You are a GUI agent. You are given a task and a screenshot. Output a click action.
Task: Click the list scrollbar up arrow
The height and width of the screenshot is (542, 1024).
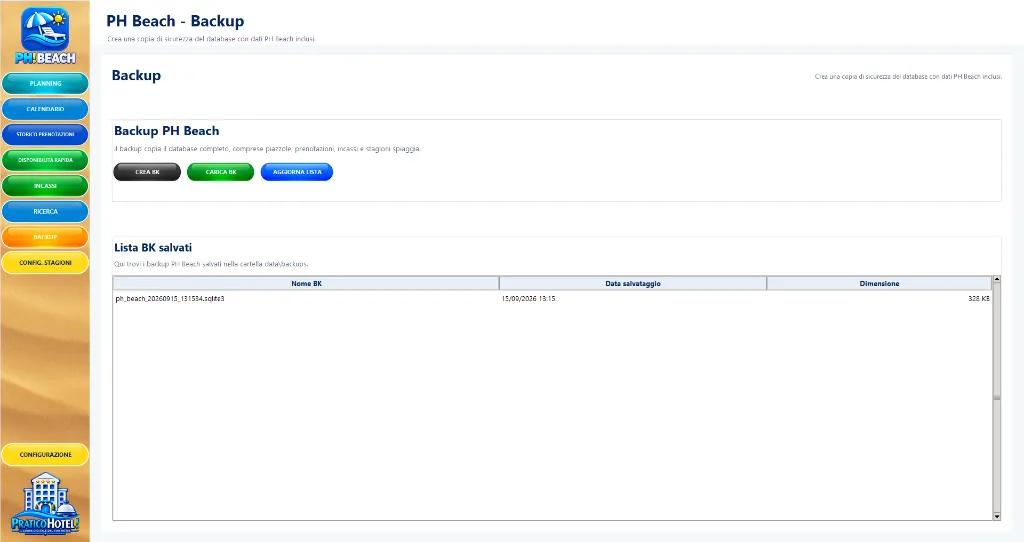coord(997,280)
